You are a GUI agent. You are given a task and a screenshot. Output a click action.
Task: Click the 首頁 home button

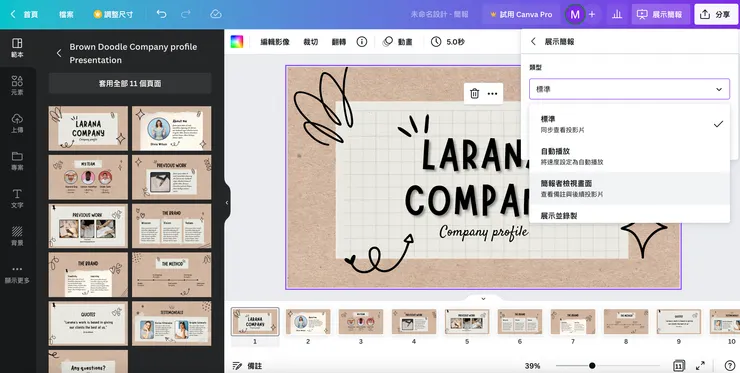[25, 14]
